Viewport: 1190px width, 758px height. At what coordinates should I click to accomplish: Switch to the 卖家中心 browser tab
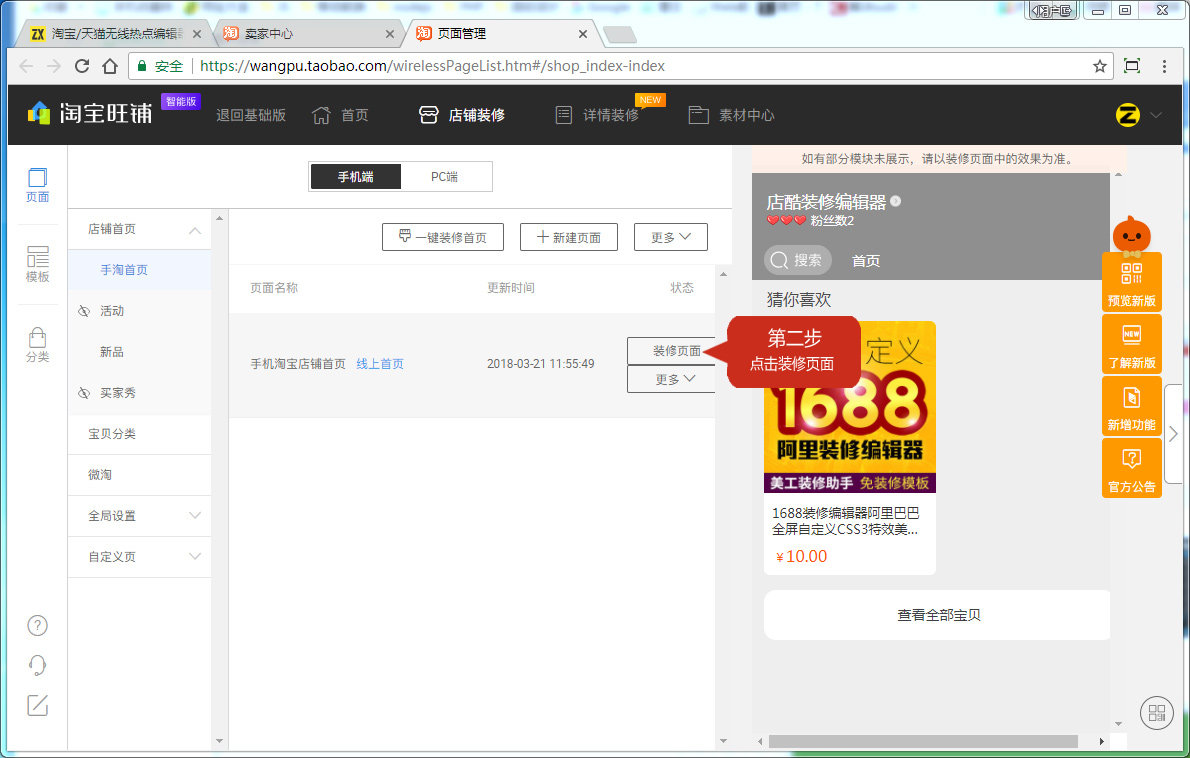pos(308,34)
